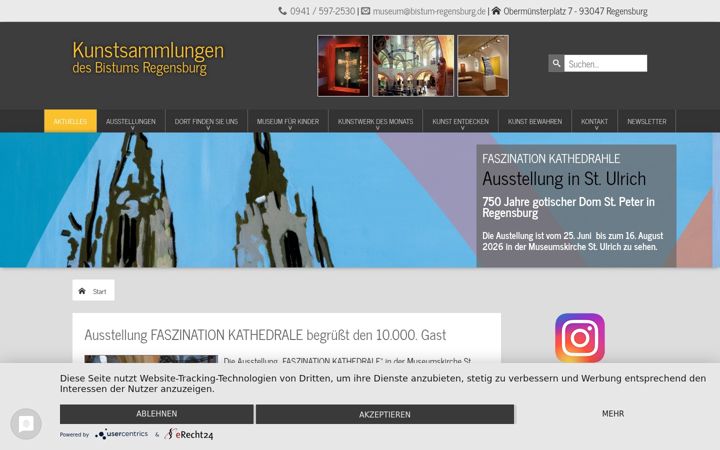The height and width of the screenshot is (450, 720).
Task: Select the Newsletter menu item
Action: click(647, 121)
